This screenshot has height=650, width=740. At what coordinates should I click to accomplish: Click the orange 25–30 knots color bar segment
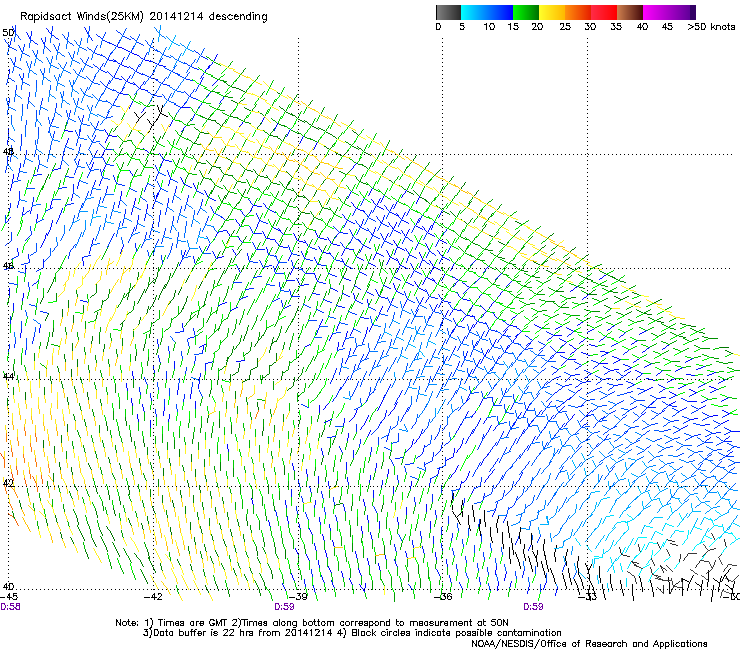[x=578, y=12]
